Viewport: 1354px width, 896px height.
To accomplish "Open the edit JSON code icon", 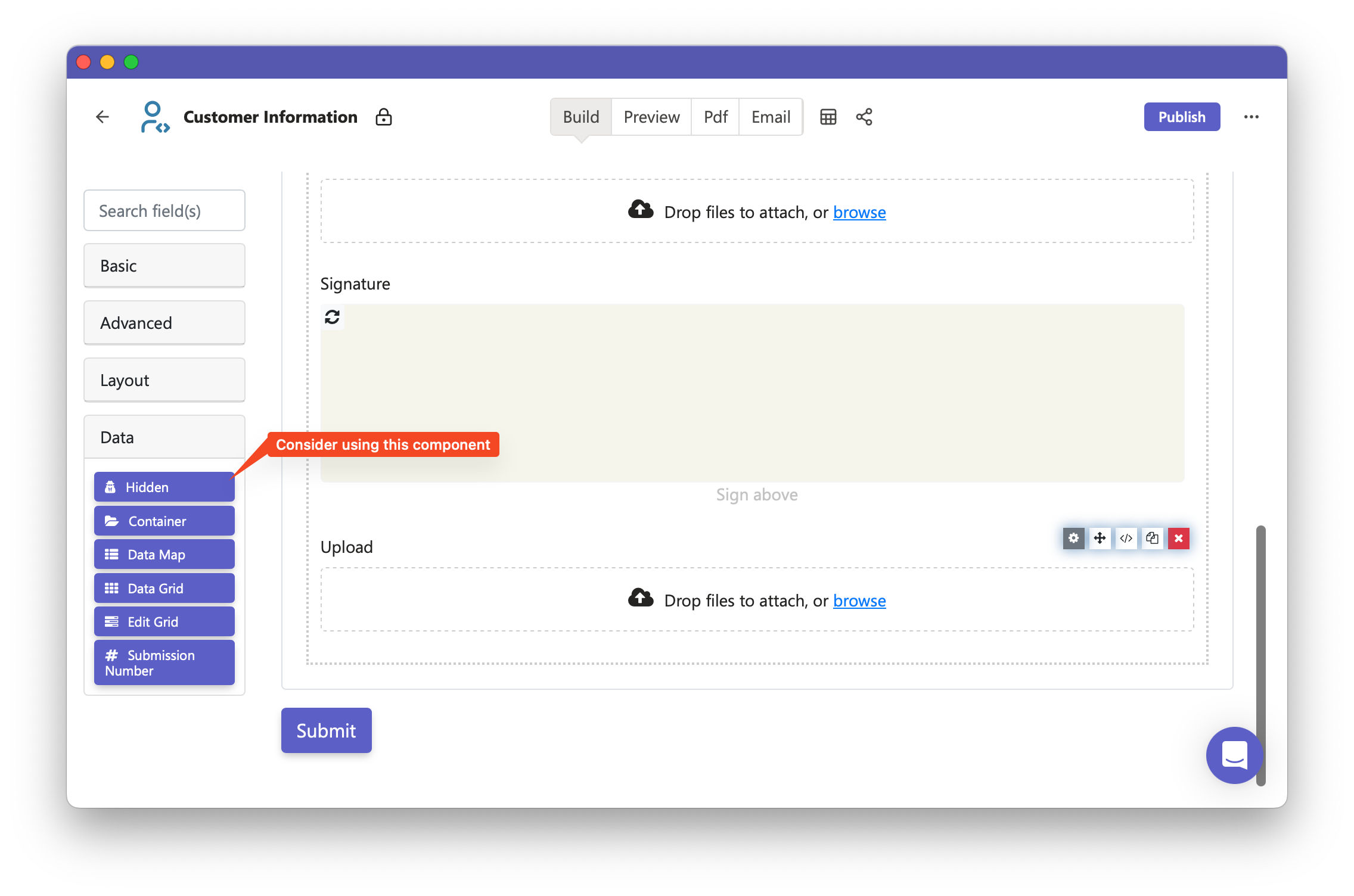I will (x=1126, y=538).
